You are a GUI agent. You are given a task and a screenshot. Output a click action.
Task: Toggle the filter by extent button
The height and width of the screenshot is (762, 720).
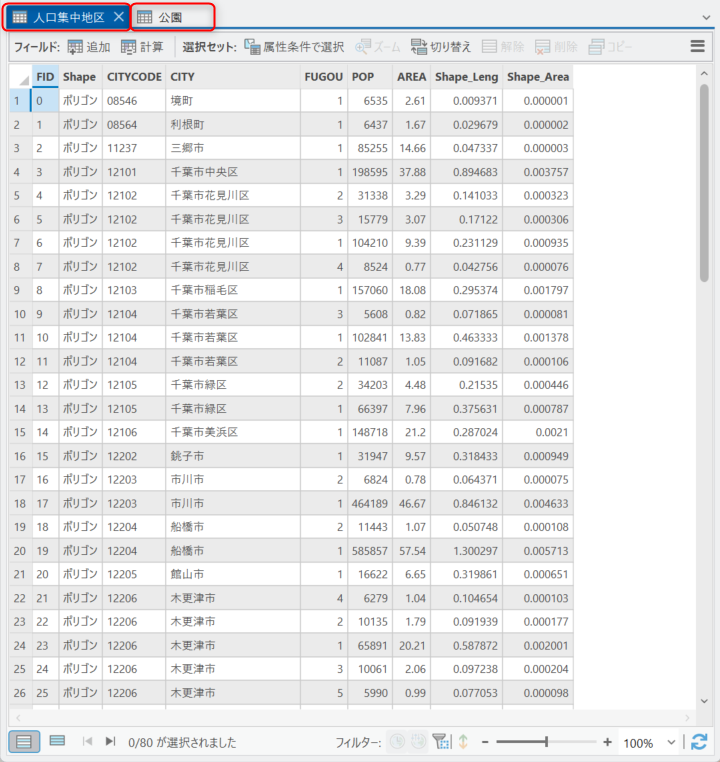[x=440, y=742]
